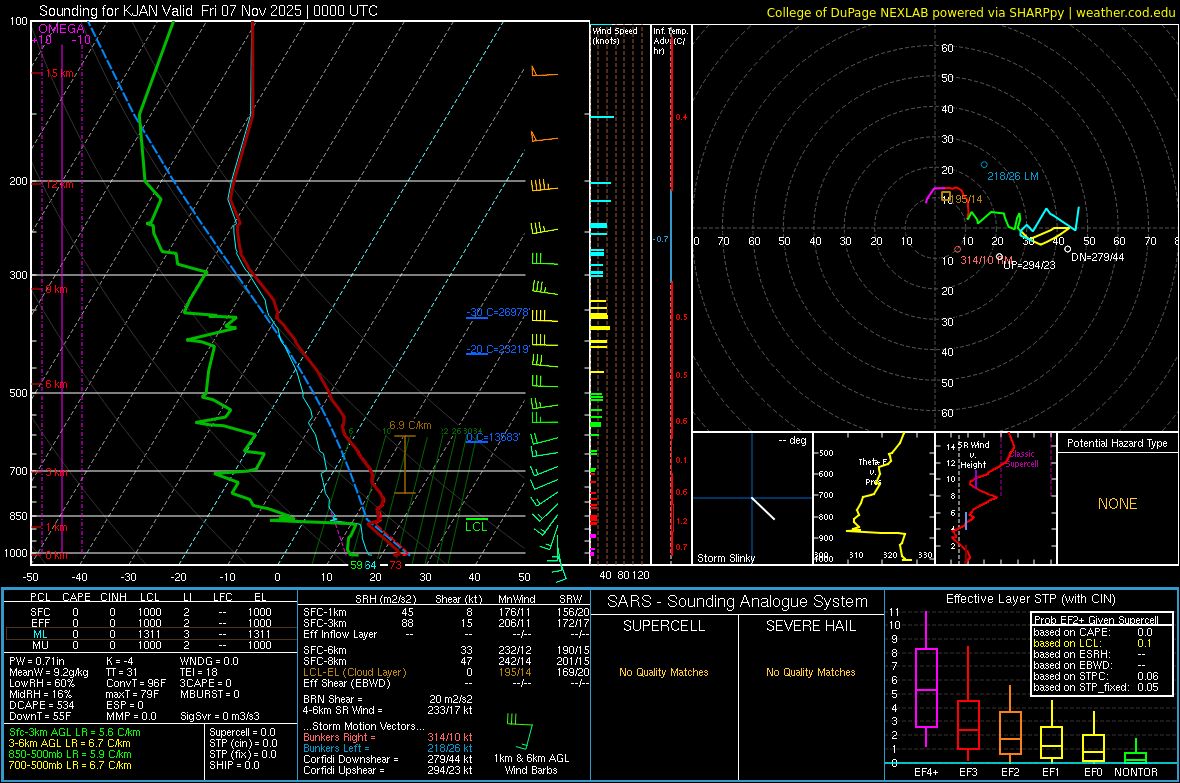Image resolution: width=1180 pixels, height=783 pixels.
Task: Select the 'Storm Slinky' panel label
Action: pos(725,558)
